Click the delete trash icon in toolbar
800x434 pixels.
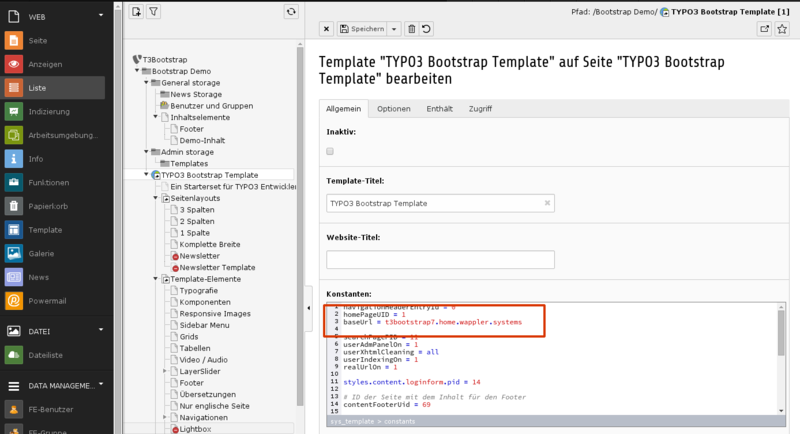click(x=412, y=29)
